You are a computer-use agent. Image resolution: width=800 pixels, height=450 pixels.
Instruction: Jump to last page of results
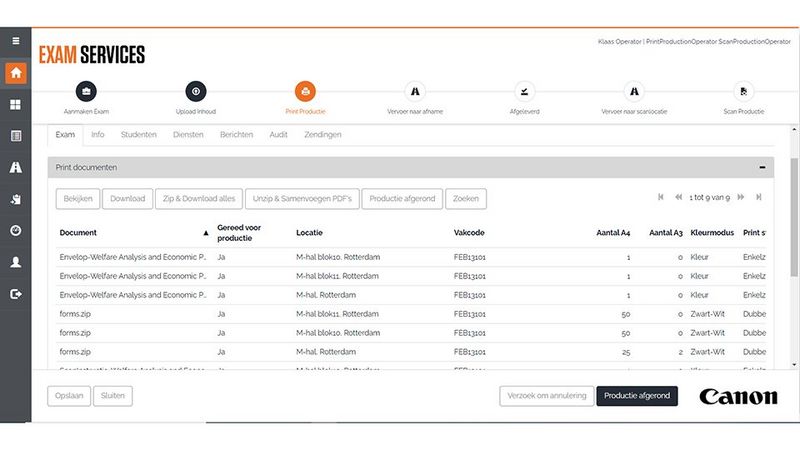tap(759, 198)
